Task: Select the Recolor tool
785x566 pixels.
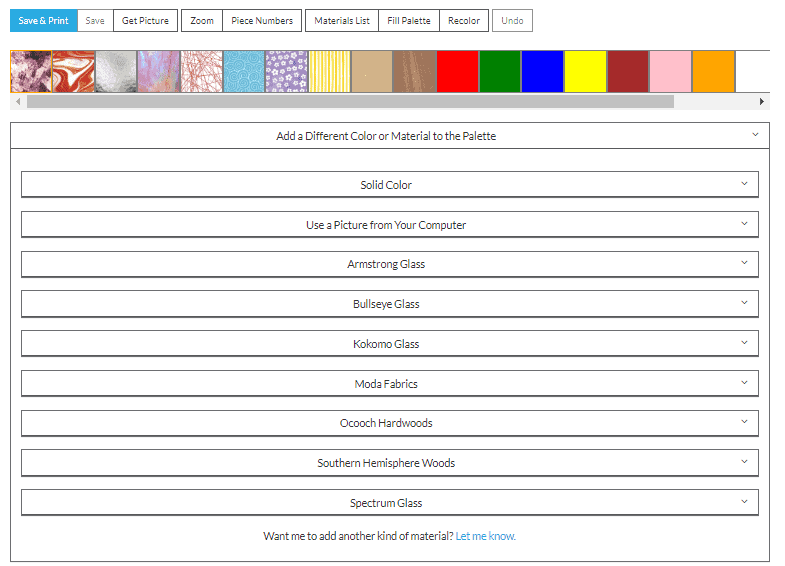Action: pyautogui.click(x=464, y=21)
